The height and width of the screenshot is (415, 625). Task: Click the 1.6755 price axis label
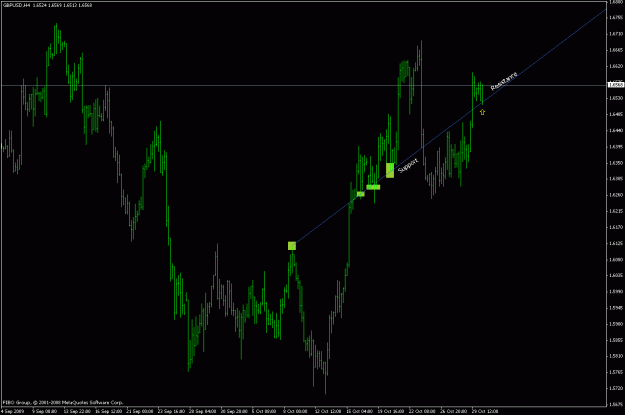pyautogui.click(x=616, y=18)
